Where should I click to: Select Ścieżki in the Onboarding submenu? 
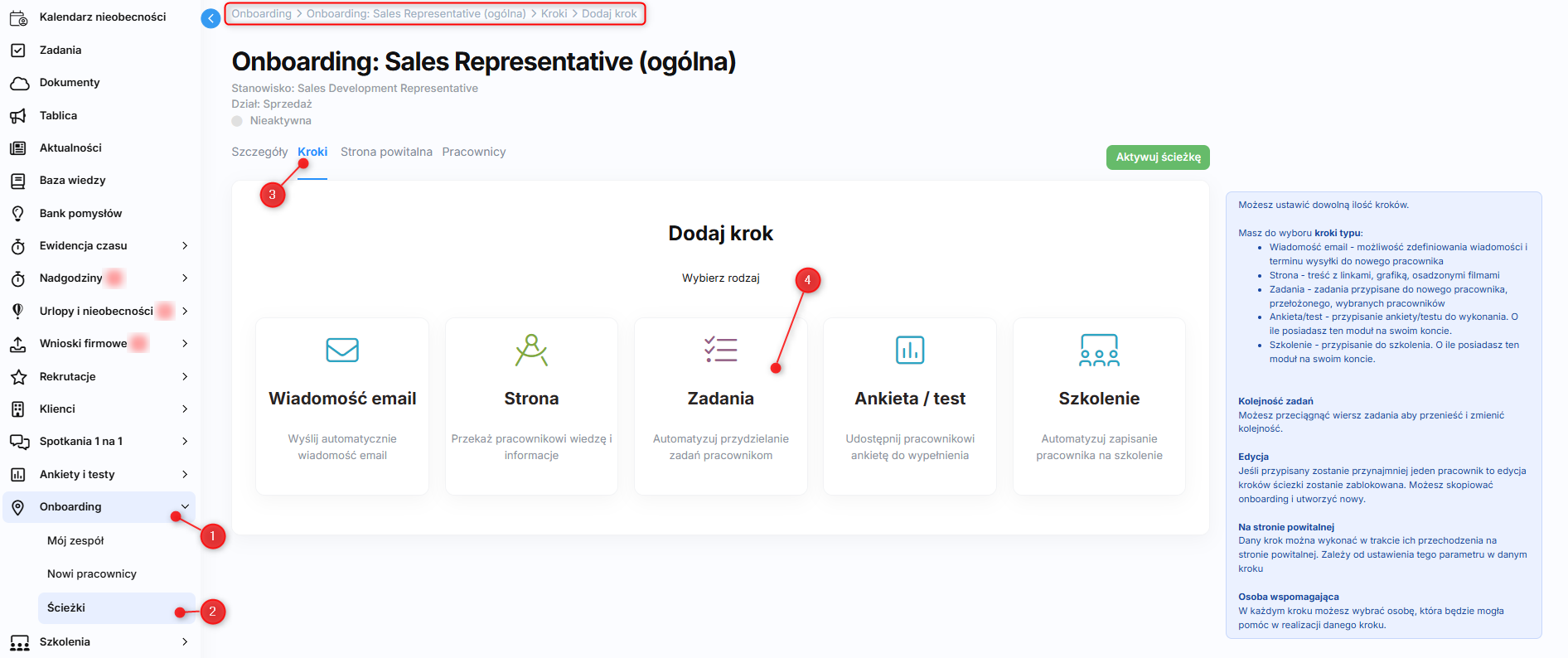click(66, 608)
